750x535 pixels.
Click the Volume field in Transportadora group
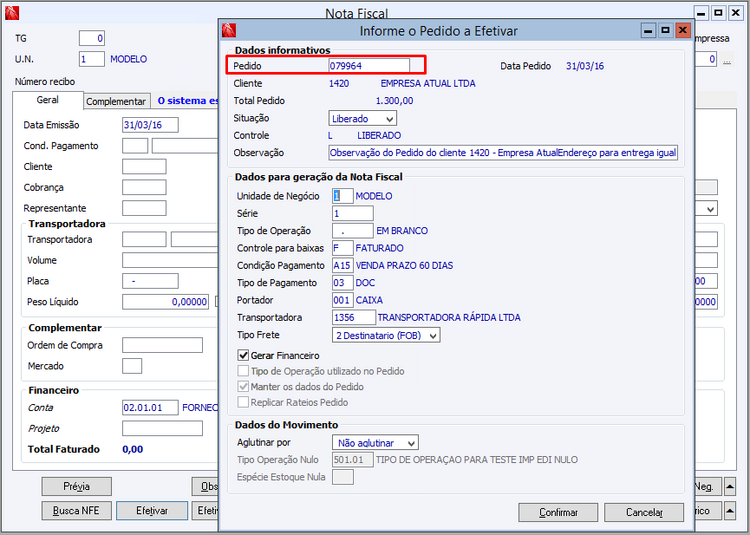point(170,260)
